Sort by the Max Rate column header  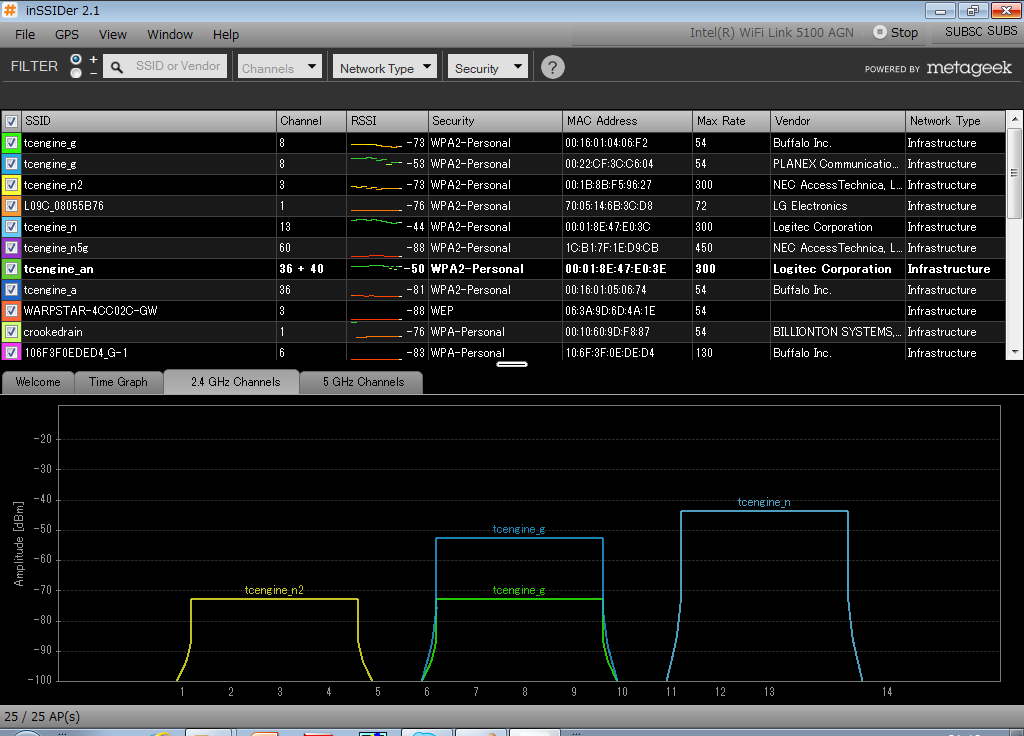coord(731,121)
